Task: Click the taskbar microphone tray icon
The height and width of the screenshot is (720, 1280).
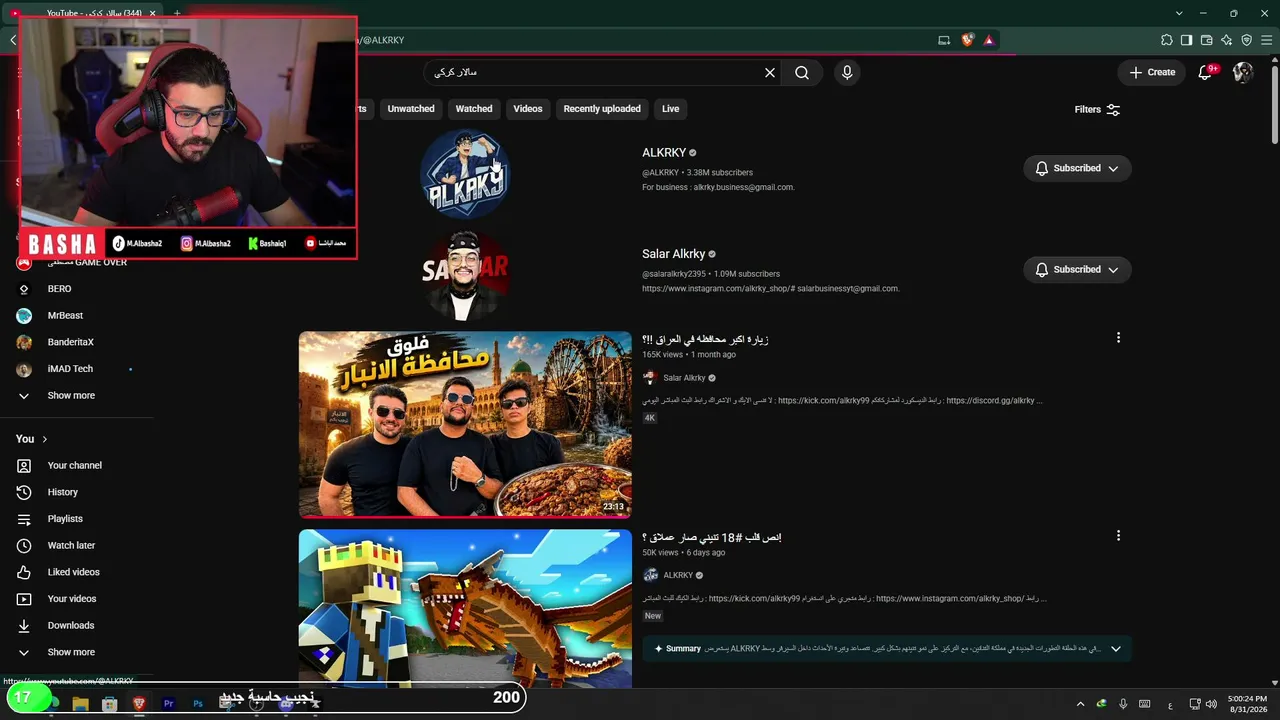Action: tap(1123, 704)
